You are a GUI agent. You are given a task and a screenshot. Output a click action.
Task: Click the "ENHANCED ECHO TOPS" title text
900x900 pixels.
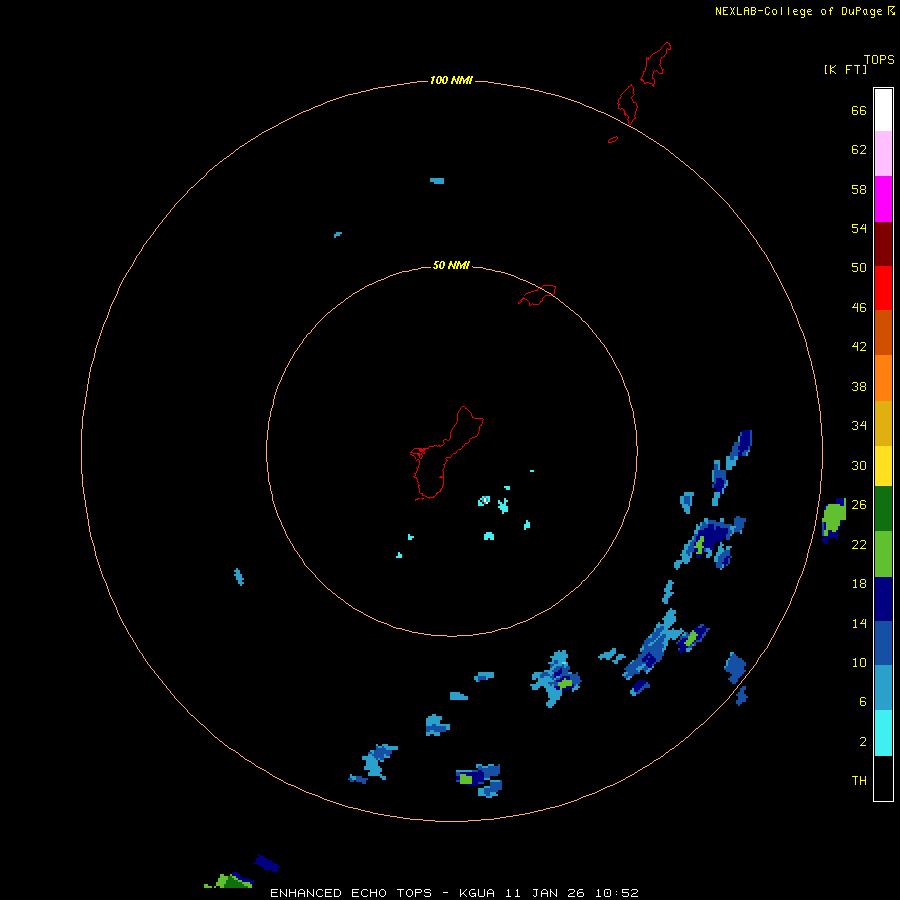351,893
